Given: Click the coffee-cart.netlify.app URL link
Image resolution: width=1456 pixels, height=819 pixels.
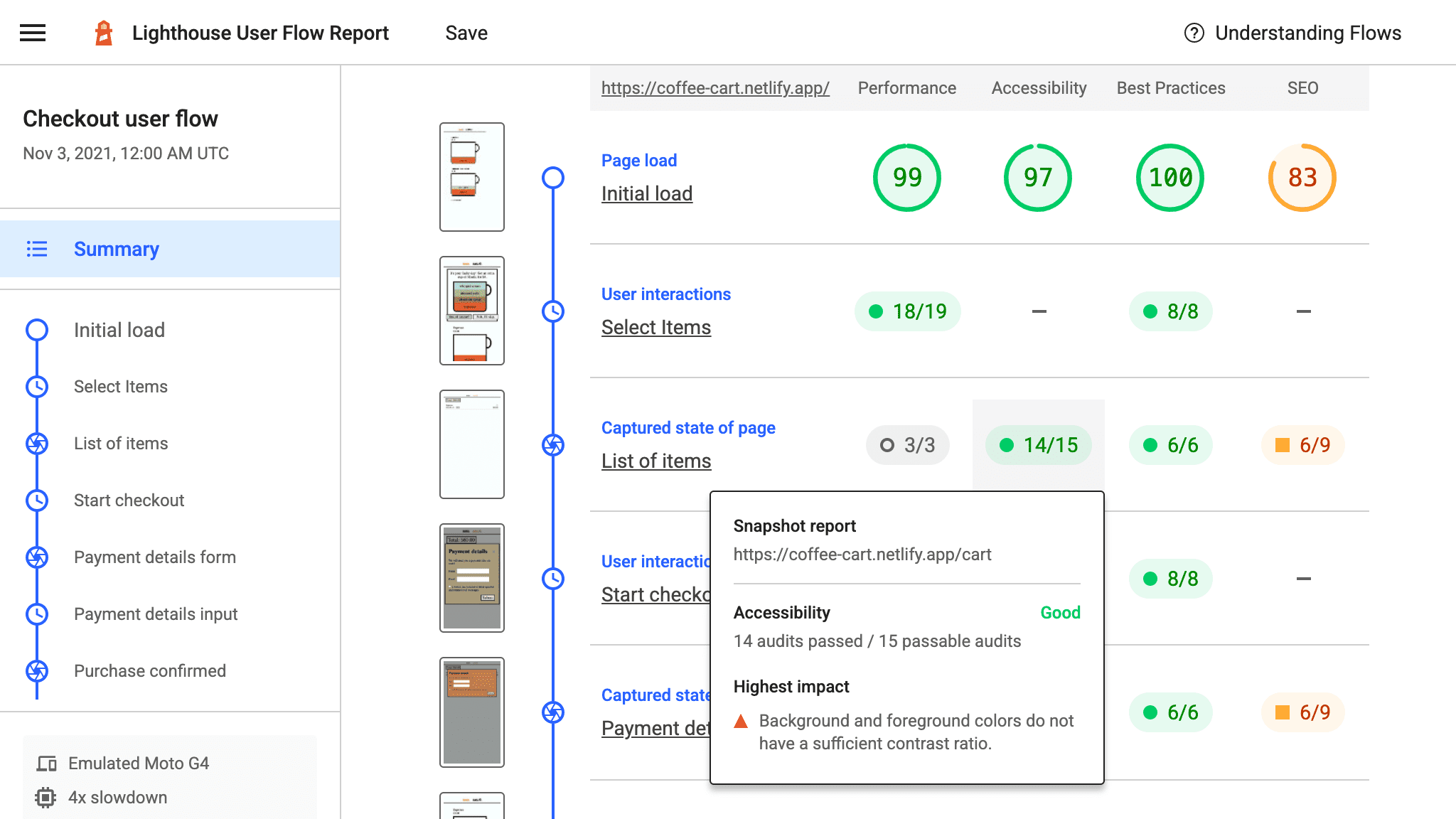Looking at the screenshot, I should coord(715,88).
